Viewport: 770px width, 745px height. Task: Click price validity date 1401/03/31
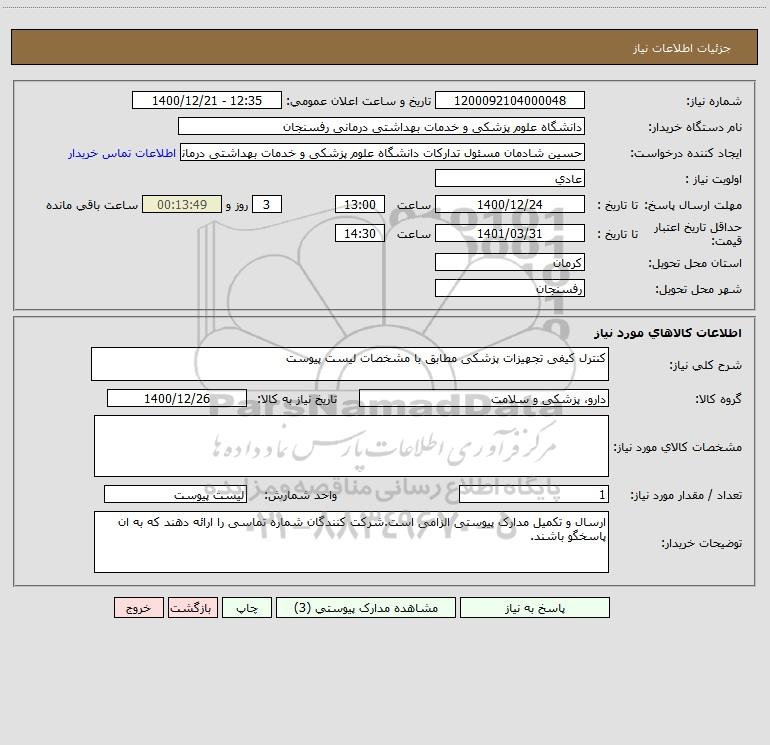pos(510,233)
